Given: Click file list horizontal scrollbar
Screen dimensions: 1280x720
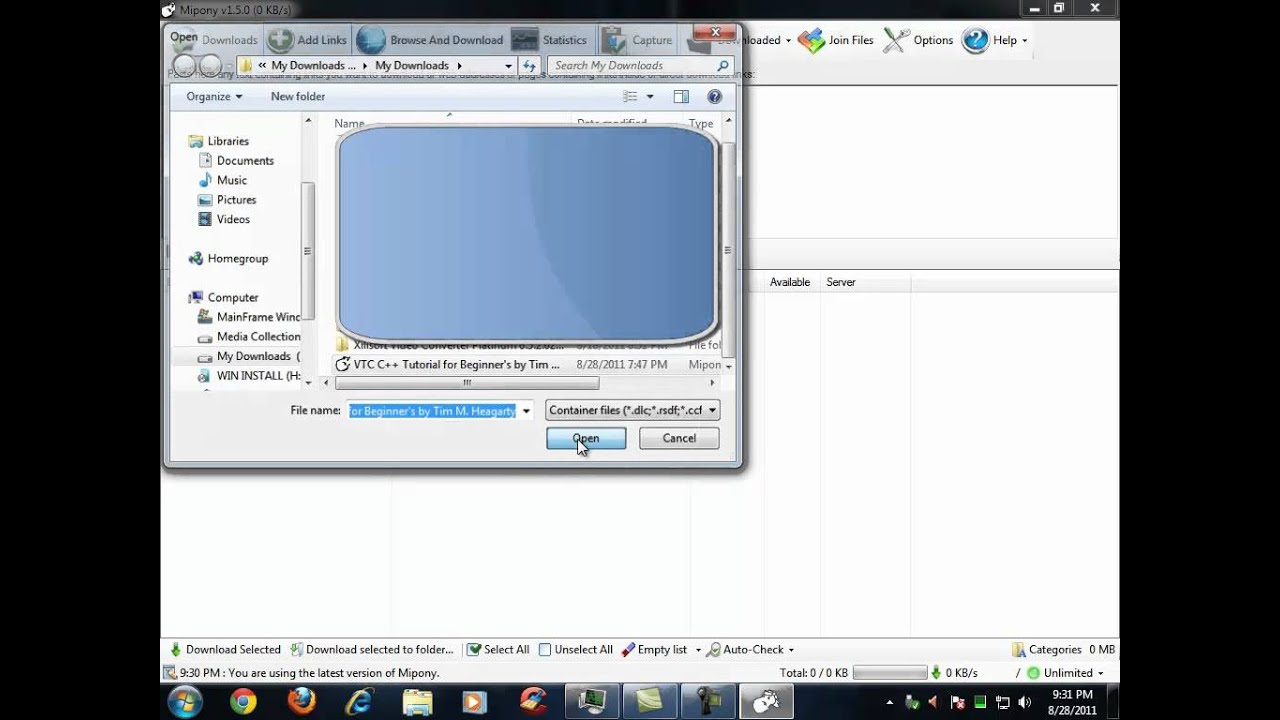Looking at the screenshot, I should tap(467, 383).
